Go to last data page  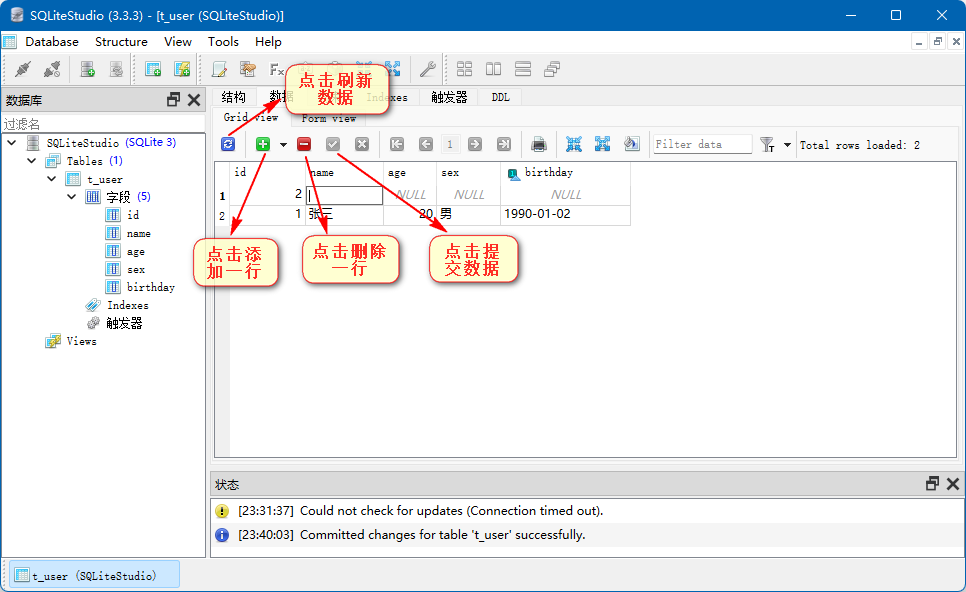click(x=503, y=144)
